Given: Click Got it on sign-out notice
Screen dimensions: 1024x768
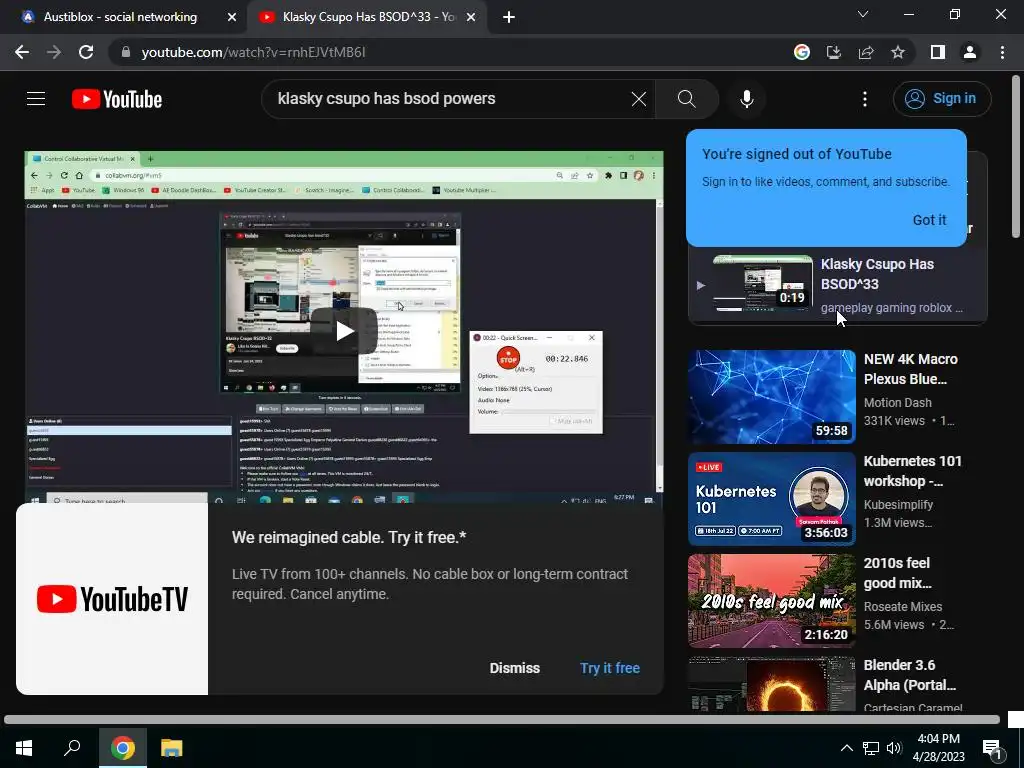Looking at the screenshot, I should point(929,220).
